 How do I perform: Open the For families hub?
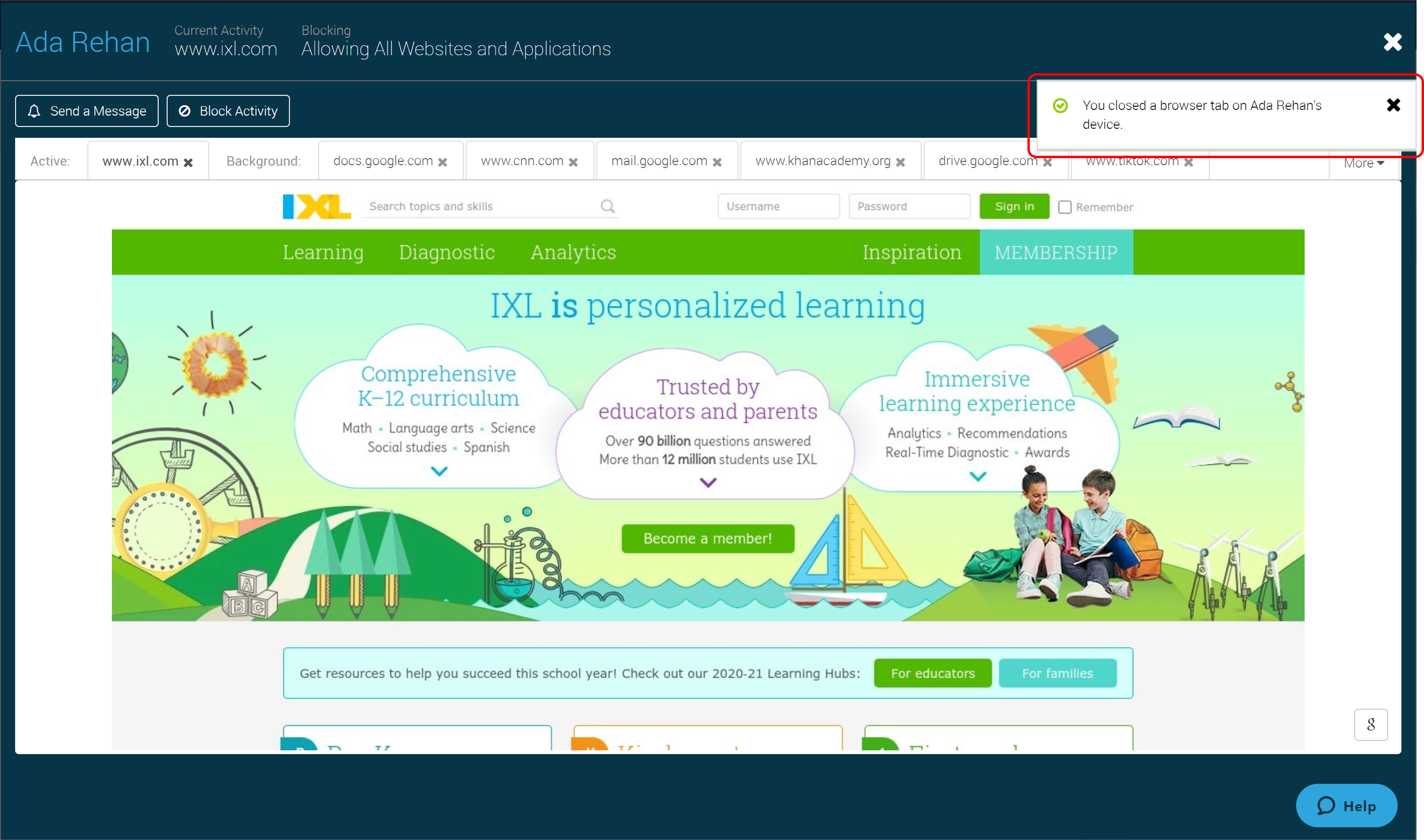coord(1058,674)
